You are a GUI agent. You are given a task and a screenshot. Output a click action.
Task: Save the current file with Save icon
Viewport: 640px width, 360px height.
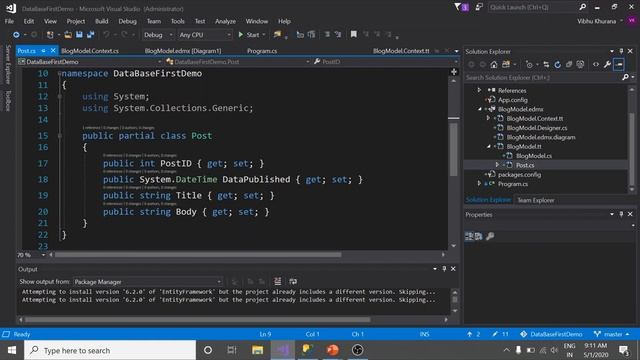coord(79,35)
